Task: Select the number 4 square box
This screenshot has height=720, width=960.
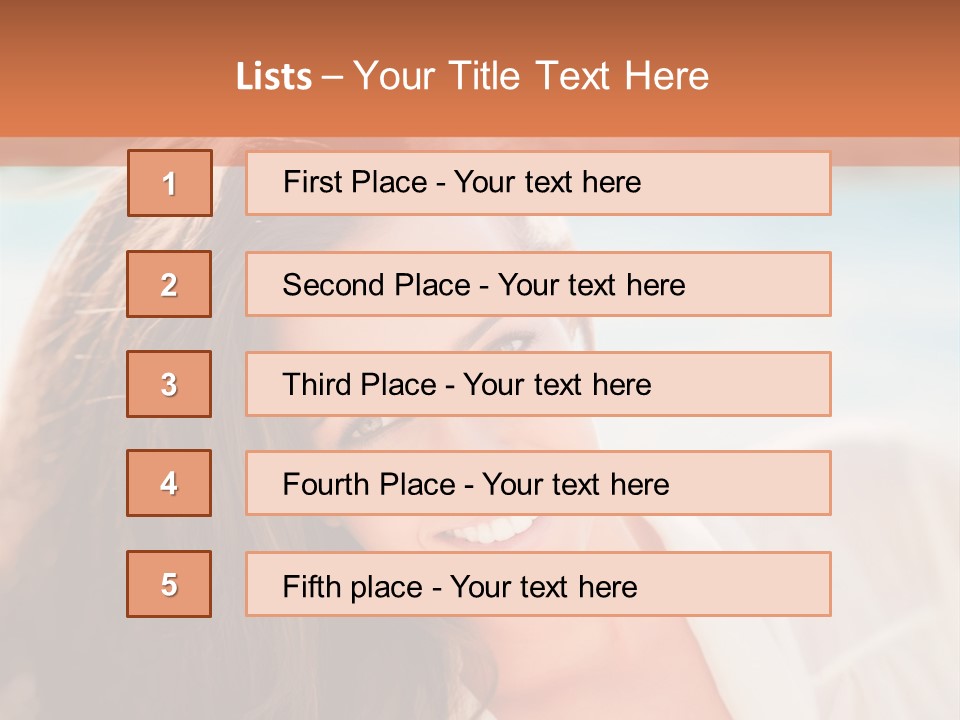Action: (169, 484)
